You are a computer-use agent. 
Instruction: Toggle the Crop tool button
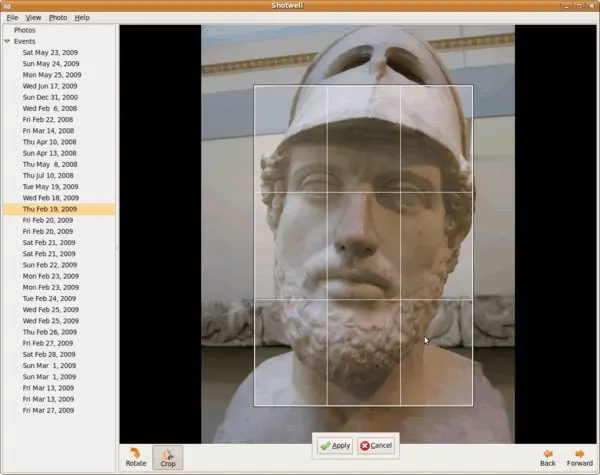click(x=168, y=455)
